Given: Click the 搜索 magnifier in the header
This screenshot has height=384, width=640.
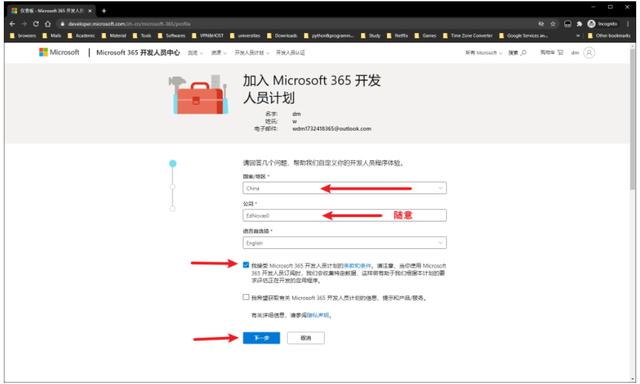Looking at the screenshot, I should [x=517, y=53].
